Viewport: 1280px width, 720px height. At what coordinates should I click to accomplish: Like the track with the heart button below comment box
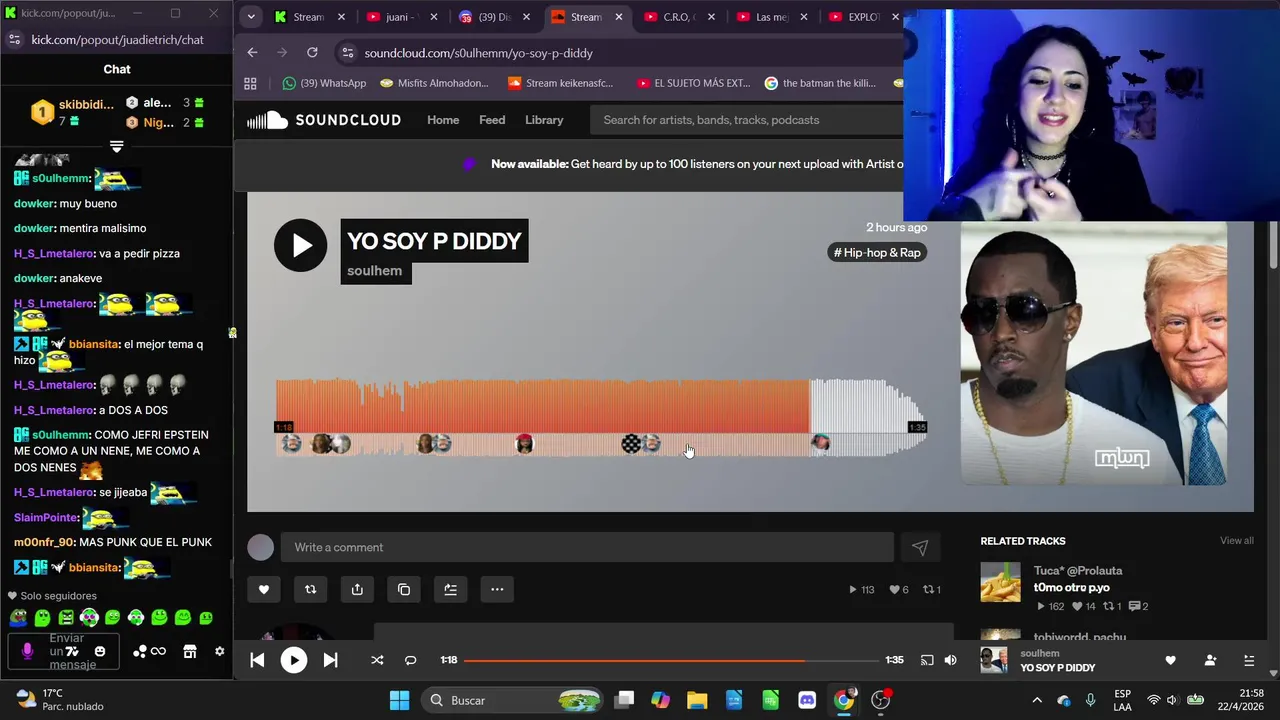pos(264,589)
